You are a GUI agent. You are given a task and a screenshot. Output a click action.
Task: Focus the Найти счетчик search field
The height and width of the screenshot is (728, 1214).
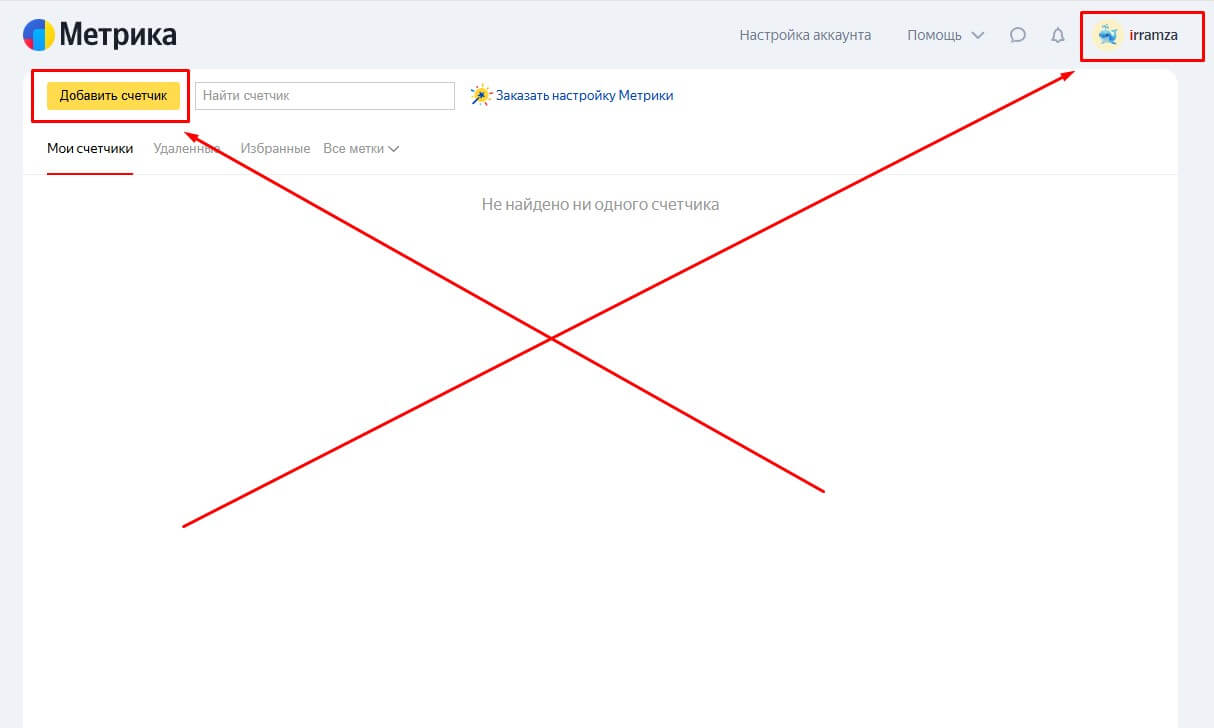(325, 96)
